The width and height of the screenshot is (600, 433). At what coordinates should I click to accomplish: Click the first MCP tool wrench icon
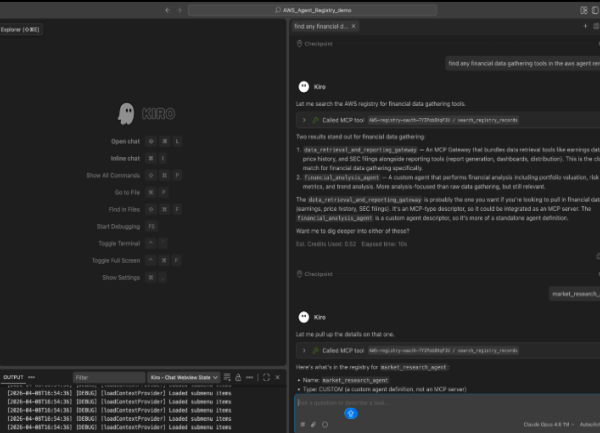(x=316, y=120)
